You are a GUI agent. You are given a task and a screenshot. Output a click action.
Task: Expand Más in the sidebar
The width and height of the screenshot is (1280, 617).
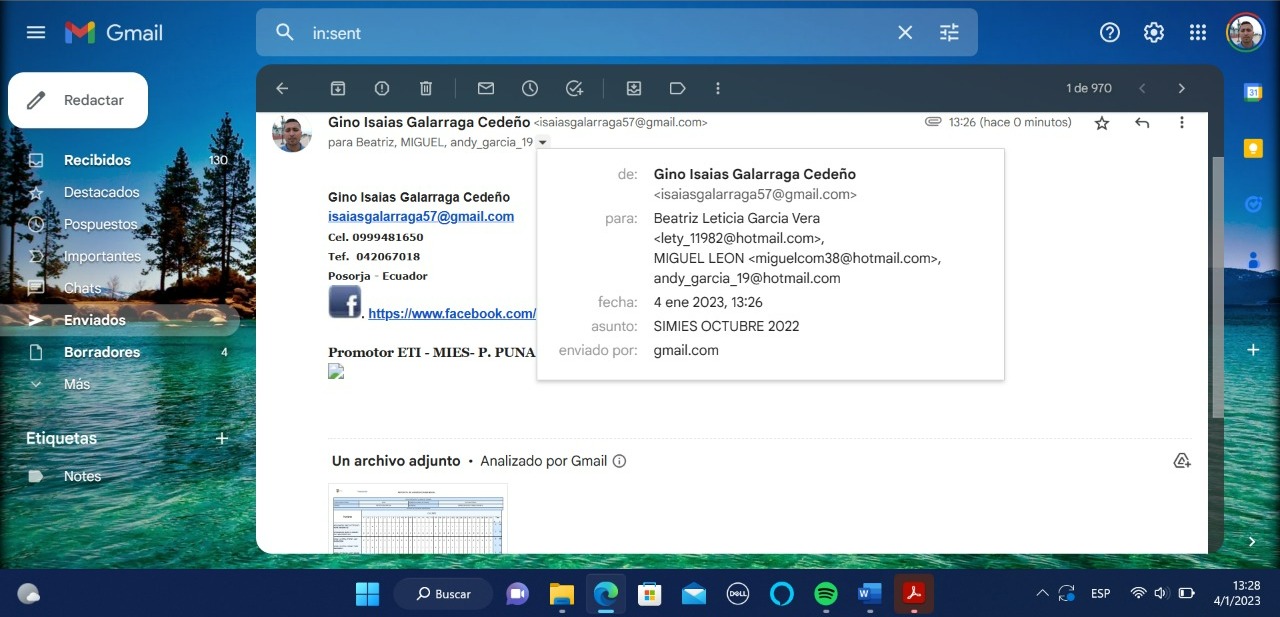tap(76, 384)
